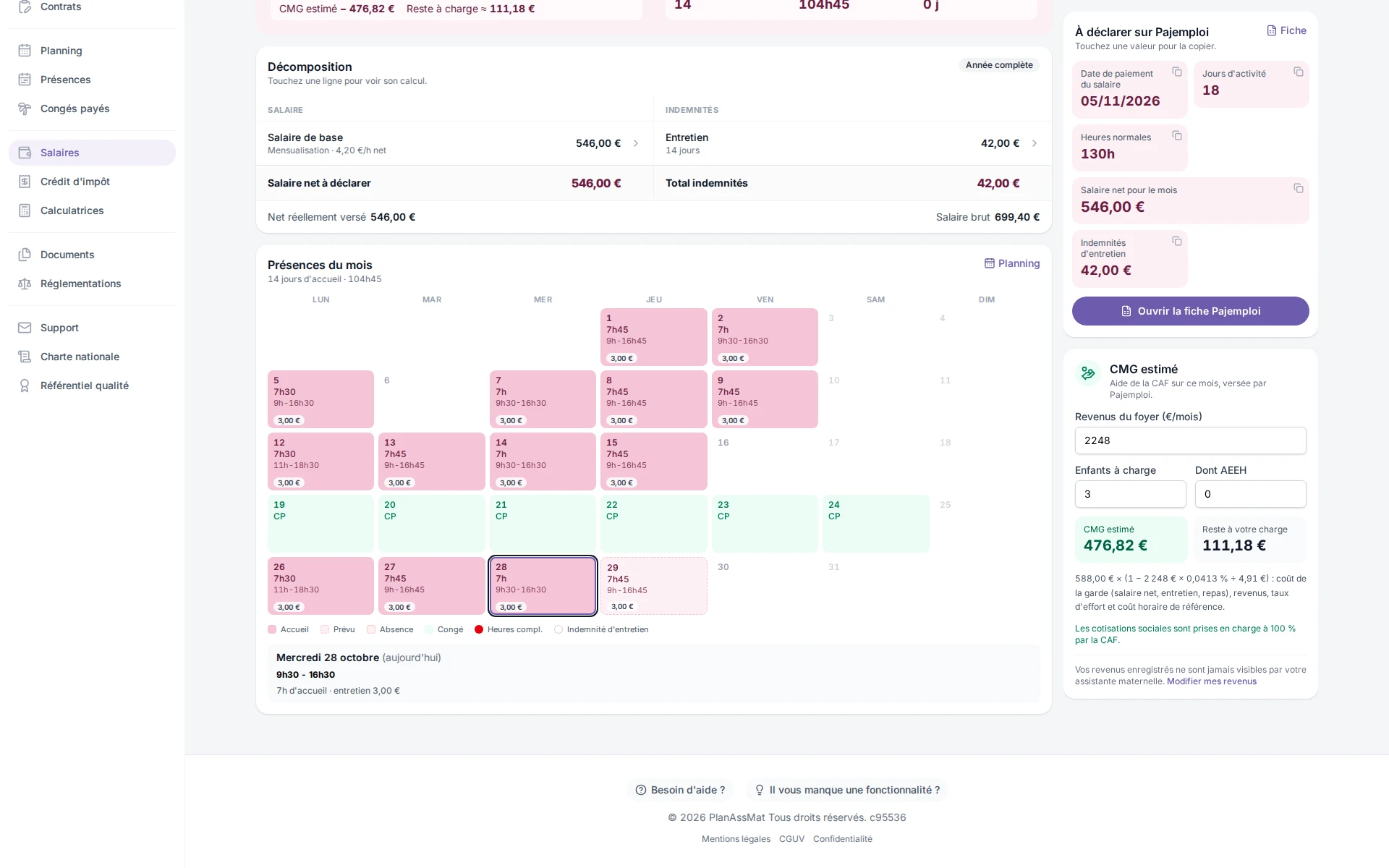1389x868 pixels.
Task: Click the Présences sidebar icon
Action: [25, 80]
